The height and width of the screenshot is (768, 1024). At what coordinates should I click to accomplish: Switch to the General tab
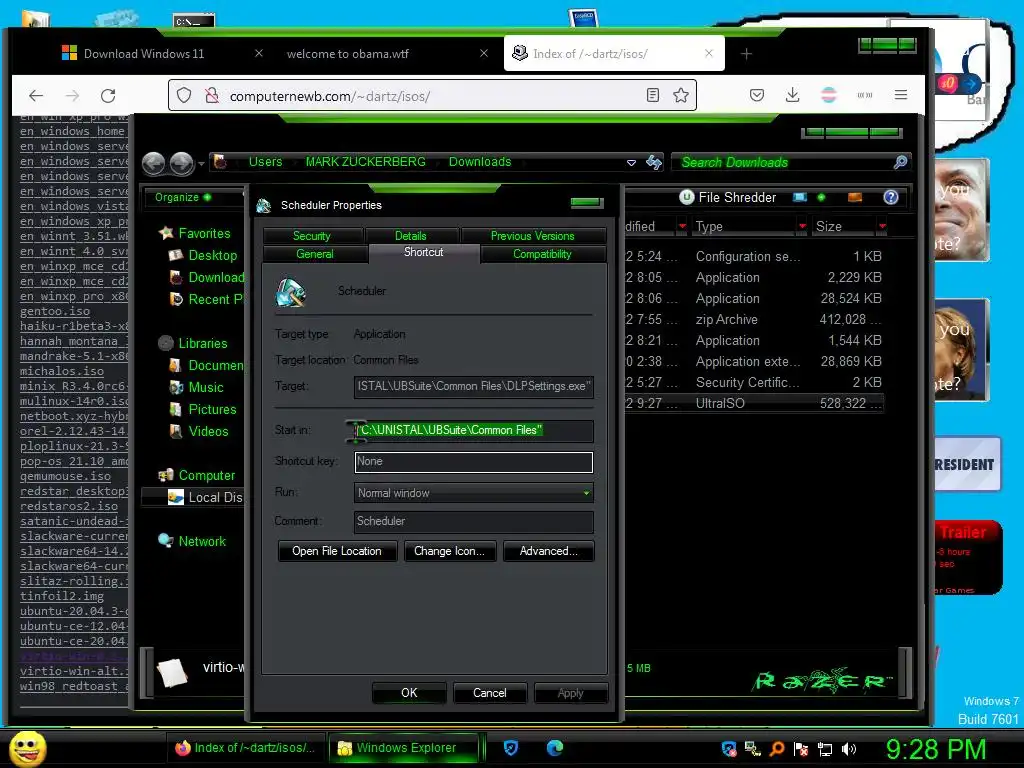[x=315, y=254]
